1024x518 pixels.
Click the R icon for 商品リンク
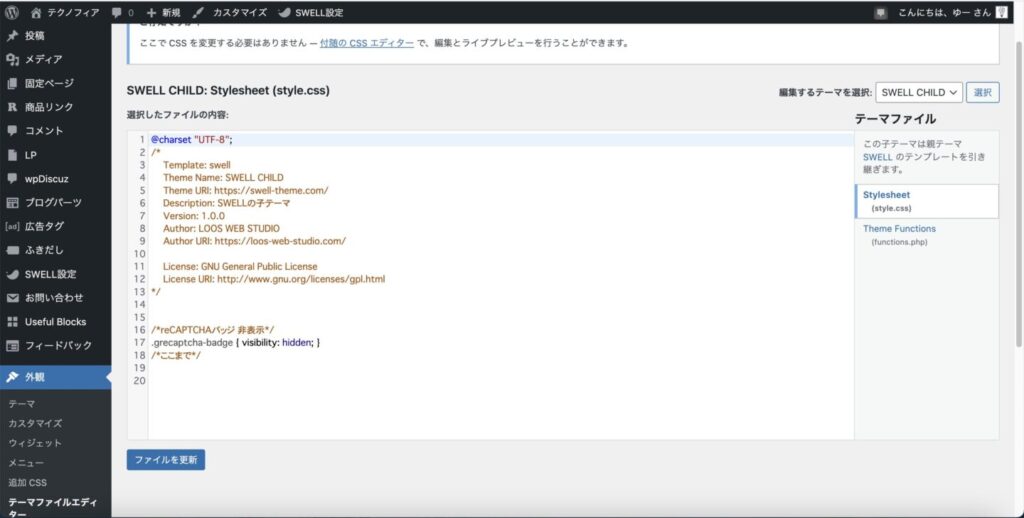(x=12, y=107)
